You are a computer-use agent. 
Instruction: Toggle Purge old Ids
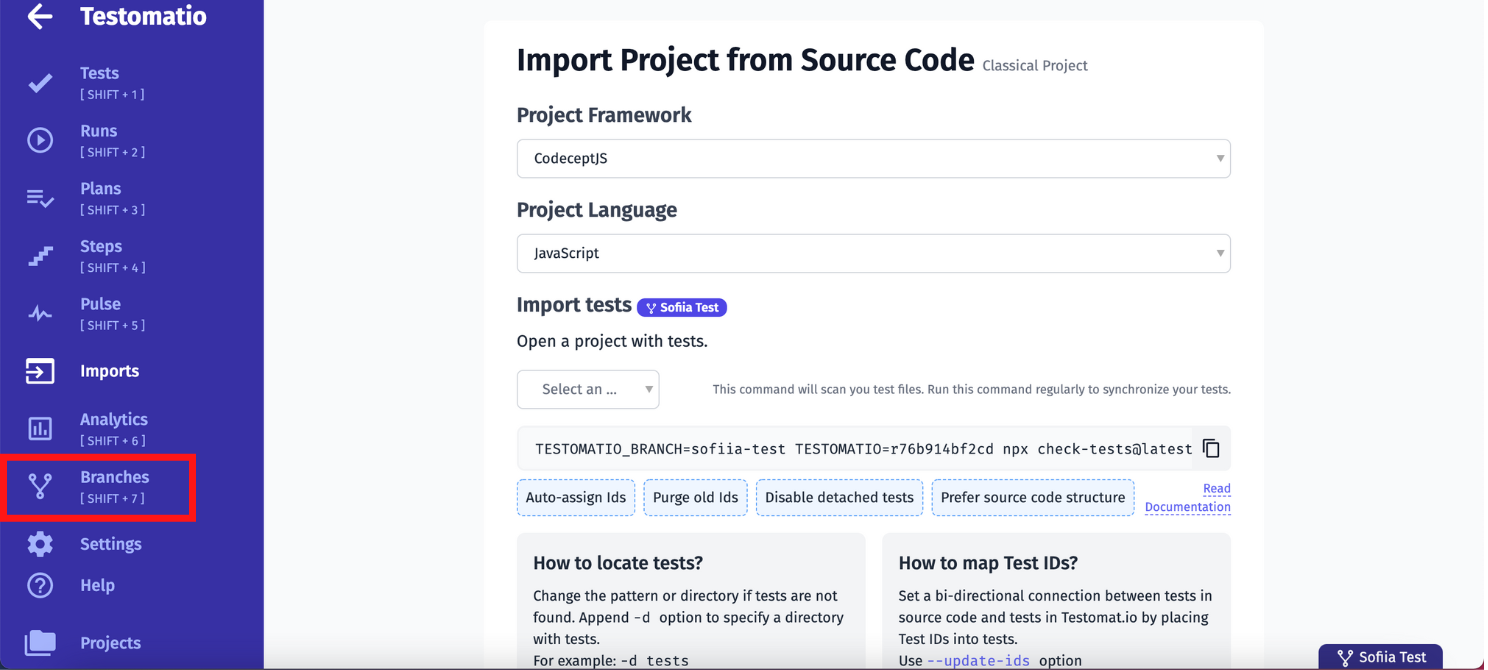(x=695, y=496)
